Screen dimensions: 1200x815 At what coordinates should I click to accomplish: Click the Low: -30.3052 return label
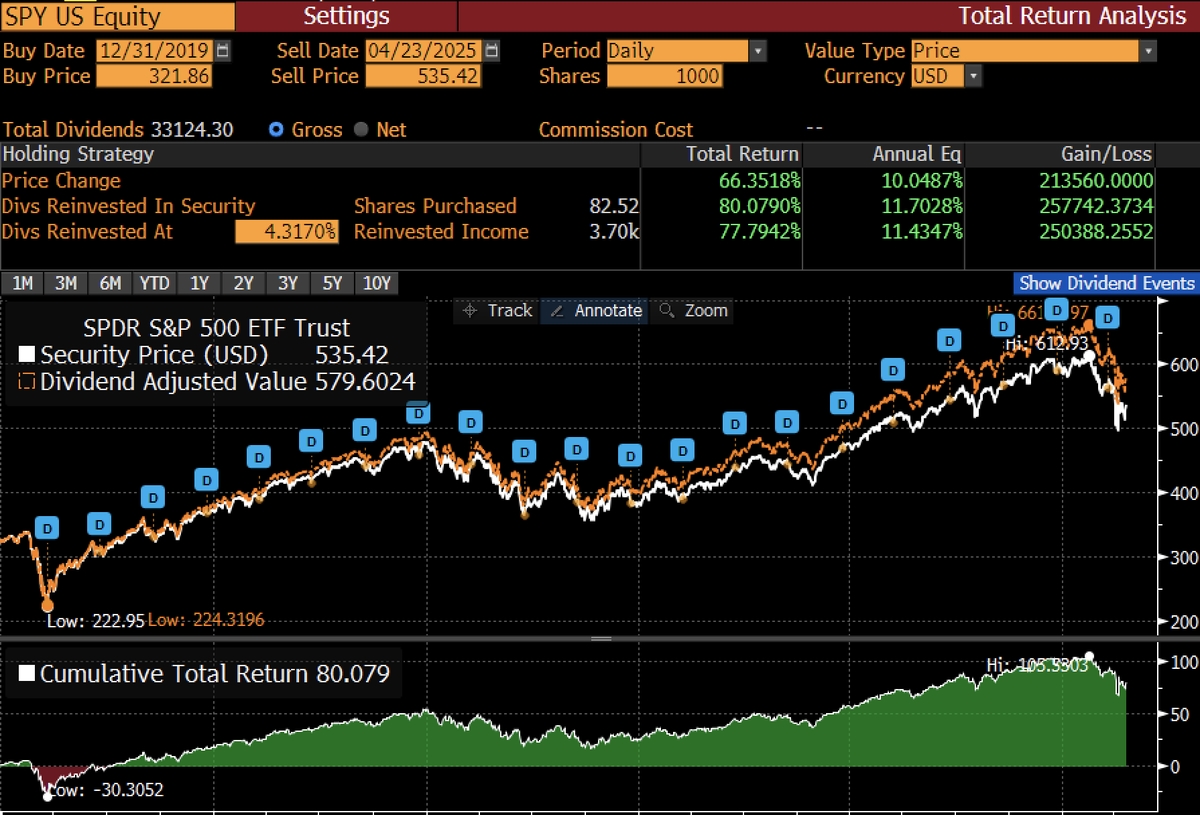click(x=107, y=790)
